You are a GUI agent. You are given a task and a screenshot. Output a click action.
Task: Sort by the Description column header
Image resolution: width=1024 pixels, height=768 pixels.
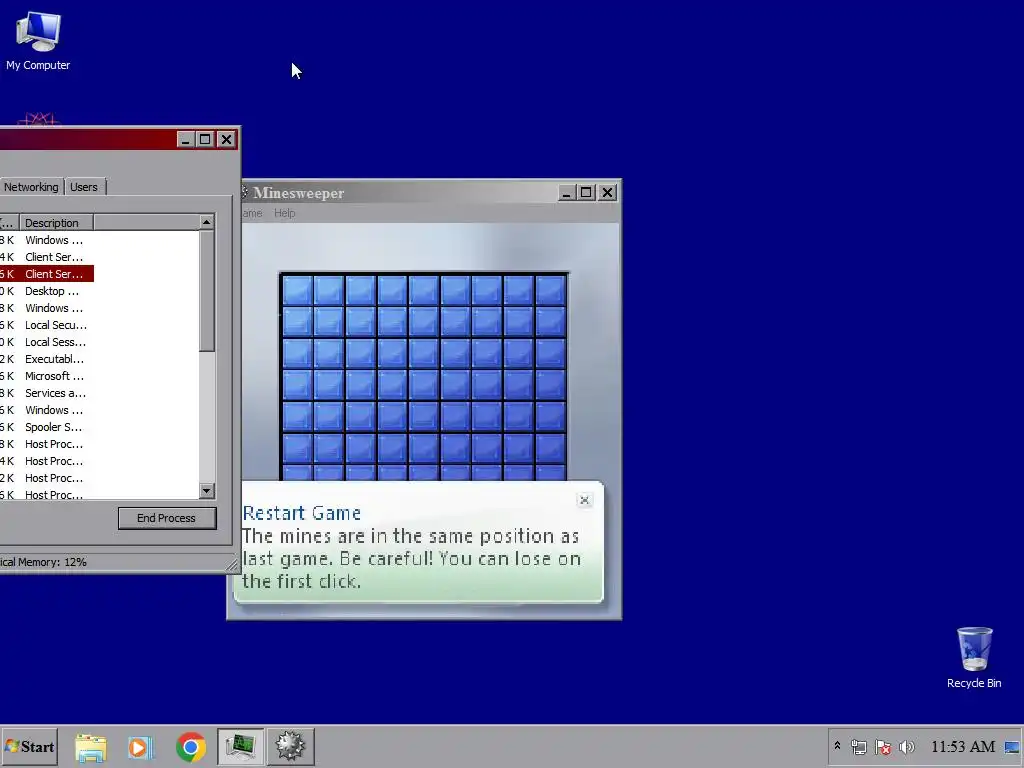click(56, 223)
